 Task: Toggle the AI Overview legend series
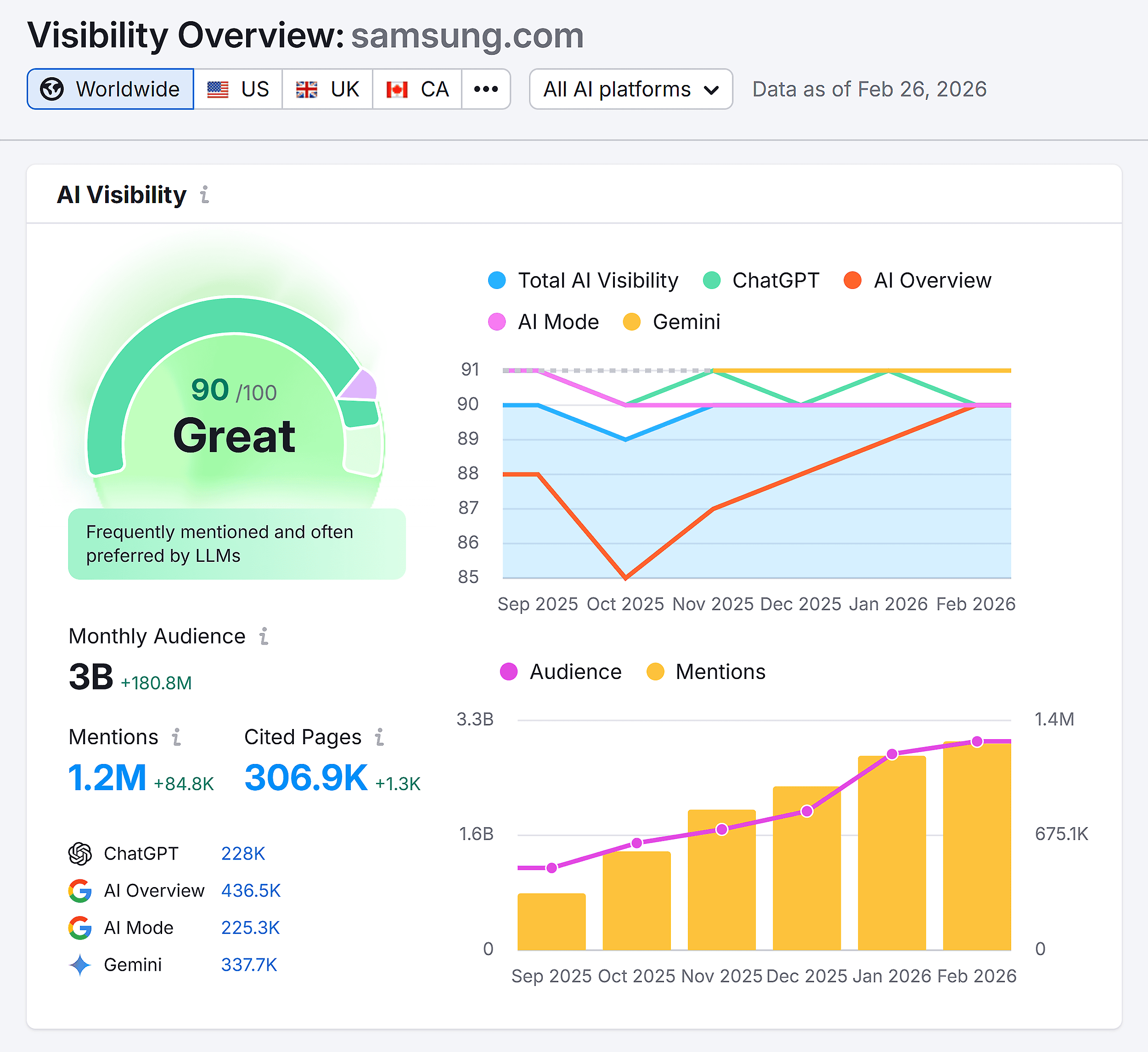point(917,280)
